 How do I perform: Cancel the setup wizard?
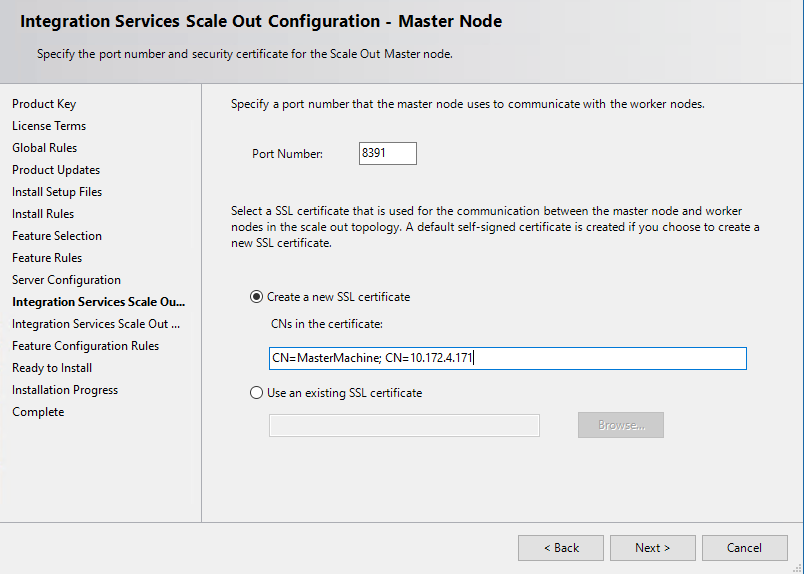click(744, 548)
